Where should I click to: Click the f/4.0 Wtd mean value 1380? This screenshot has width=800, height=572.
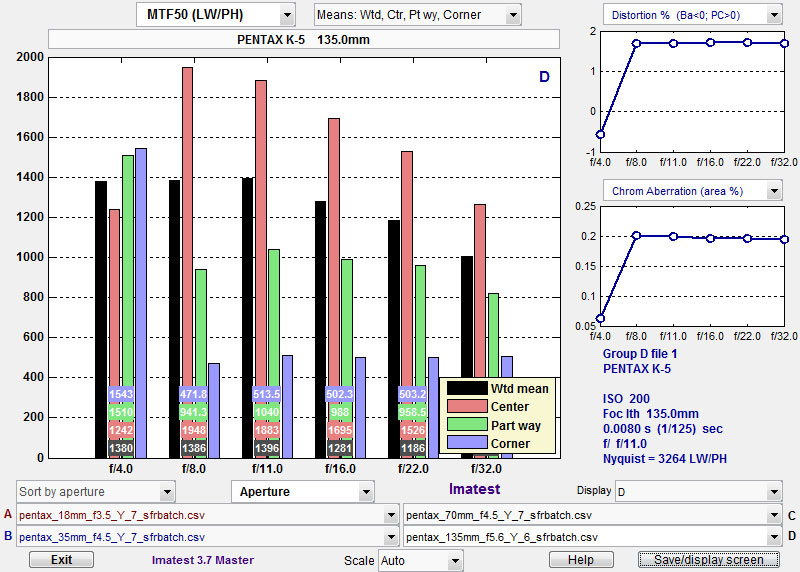tap(121, 448)
